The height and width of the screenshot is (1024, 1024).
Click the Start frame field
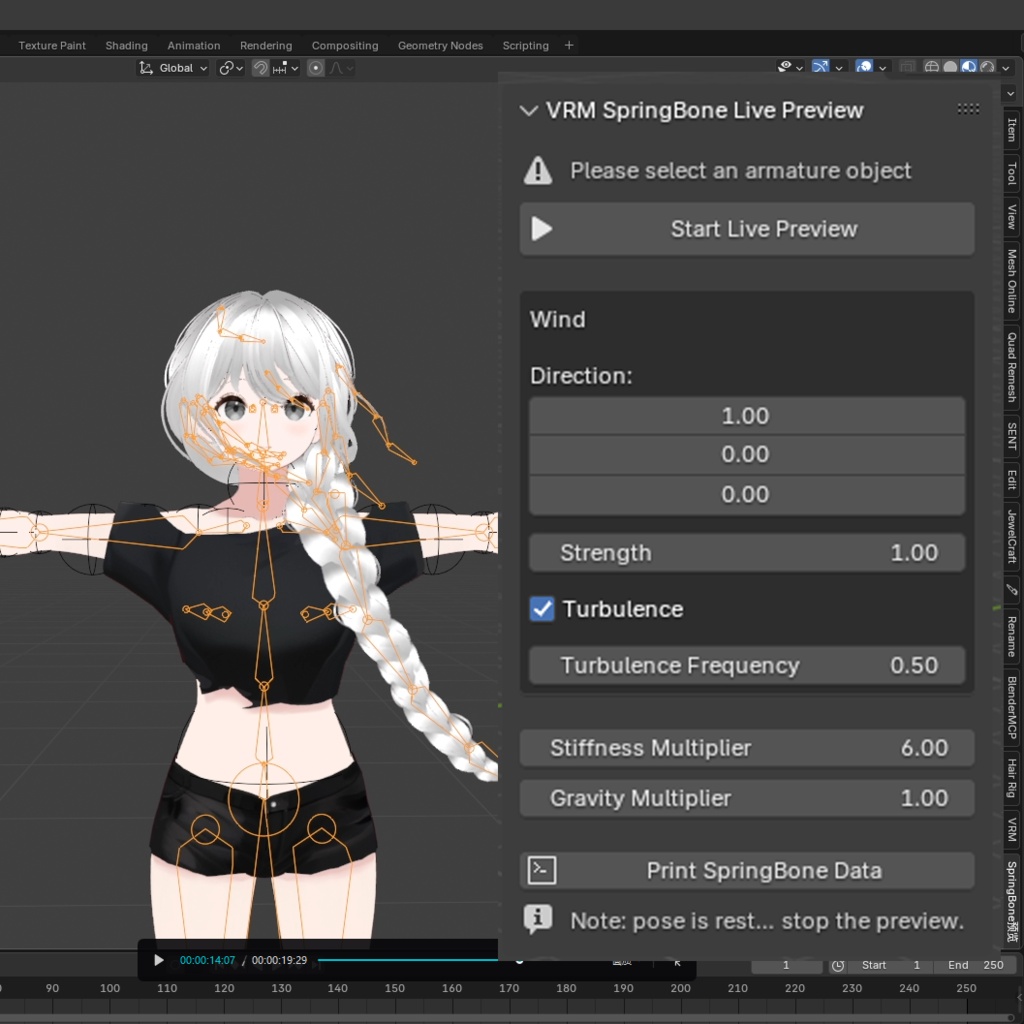click(890, 965)
